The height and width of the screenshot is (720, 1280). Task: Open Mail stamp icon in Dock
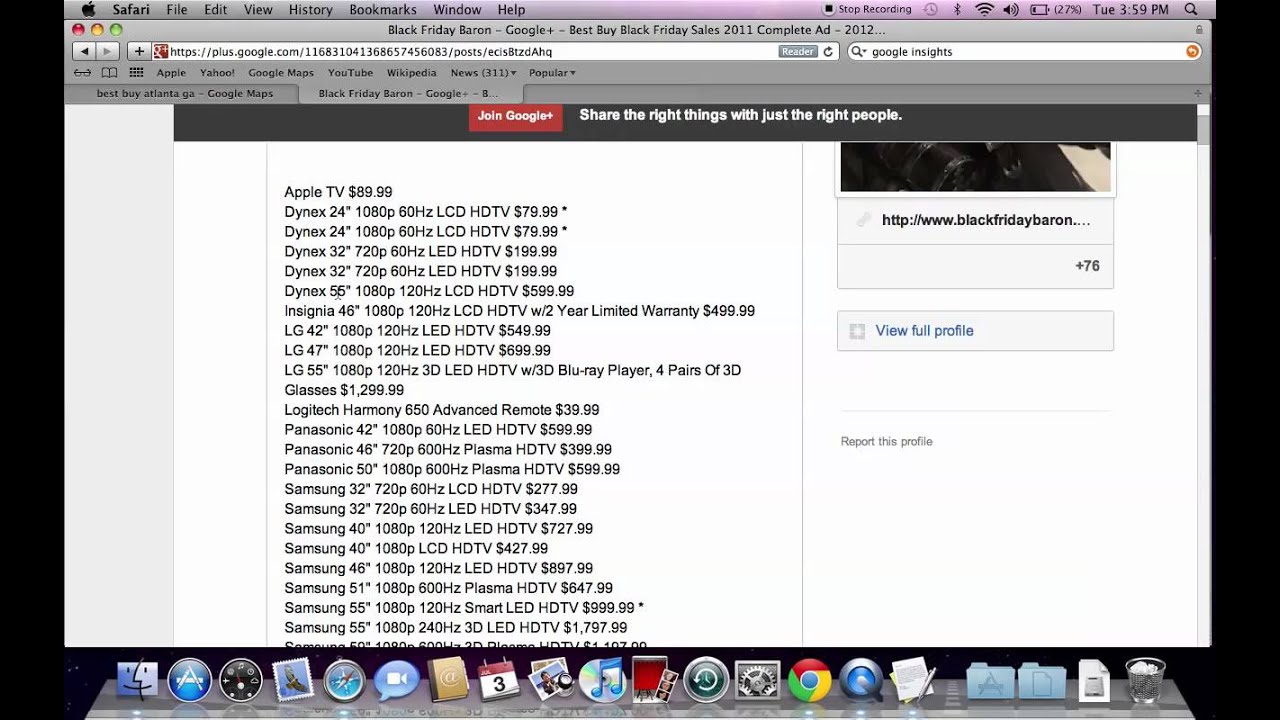pyautogui.click(x=293, y=682)
